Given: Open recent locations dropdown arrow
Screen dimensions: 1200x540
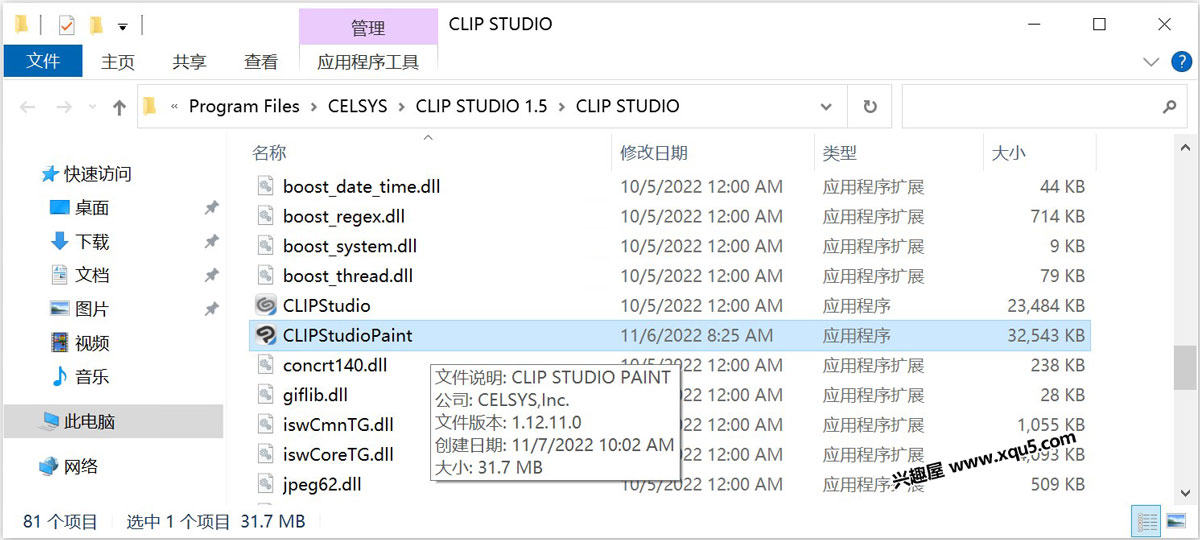Looking at the screenshot, I should [x=92, y=108].
